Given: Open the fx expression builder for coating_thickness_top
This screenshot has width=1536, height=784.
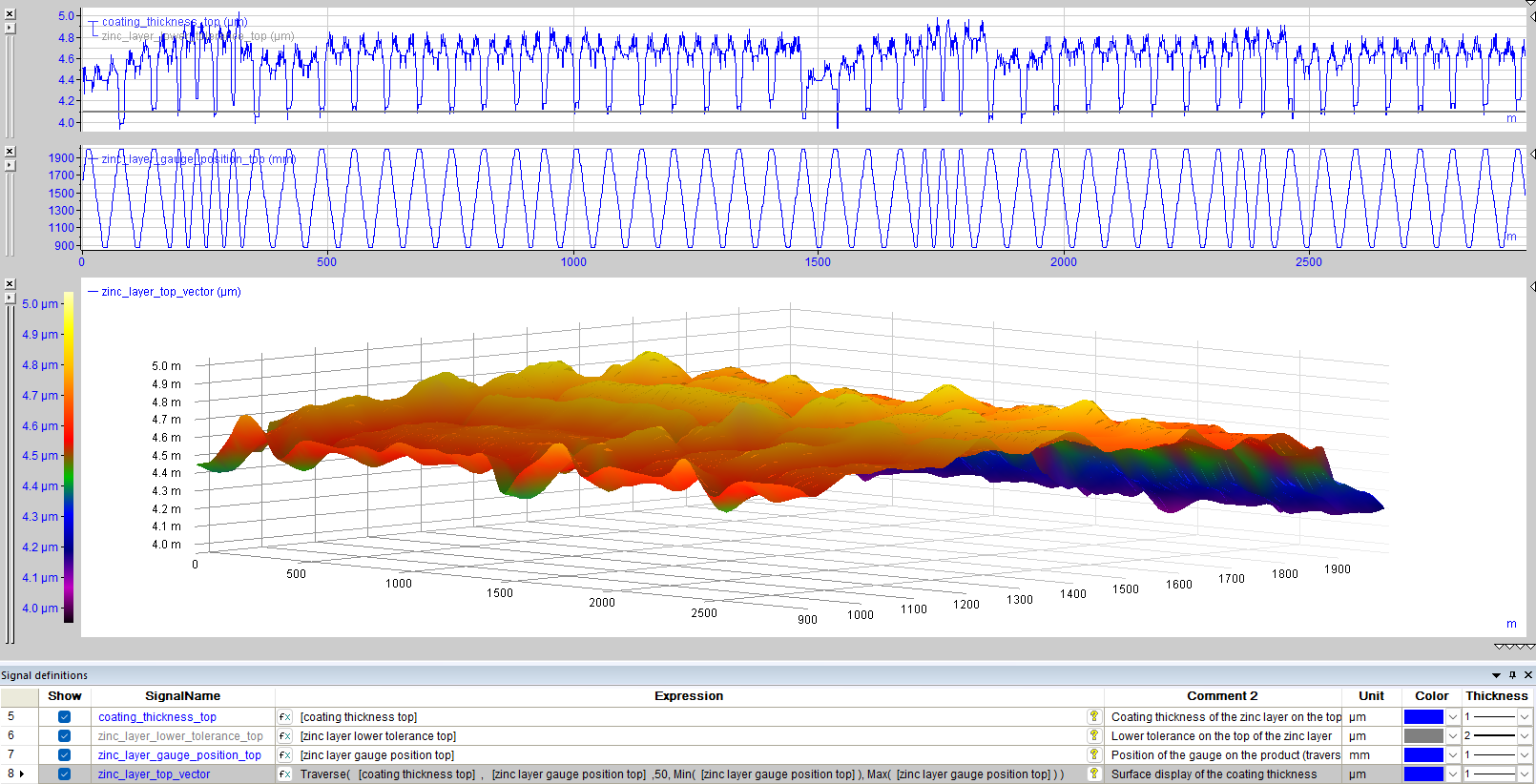Looking at the screenshot, I should pos(284,717).
